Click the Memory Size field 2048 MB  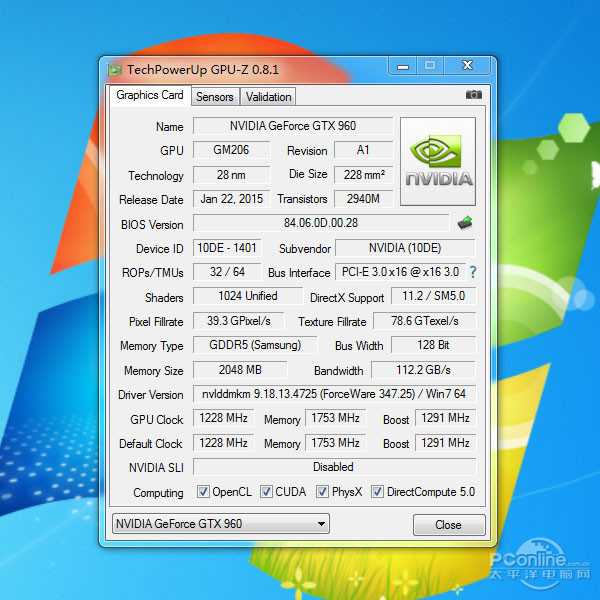tap(240, 370)
